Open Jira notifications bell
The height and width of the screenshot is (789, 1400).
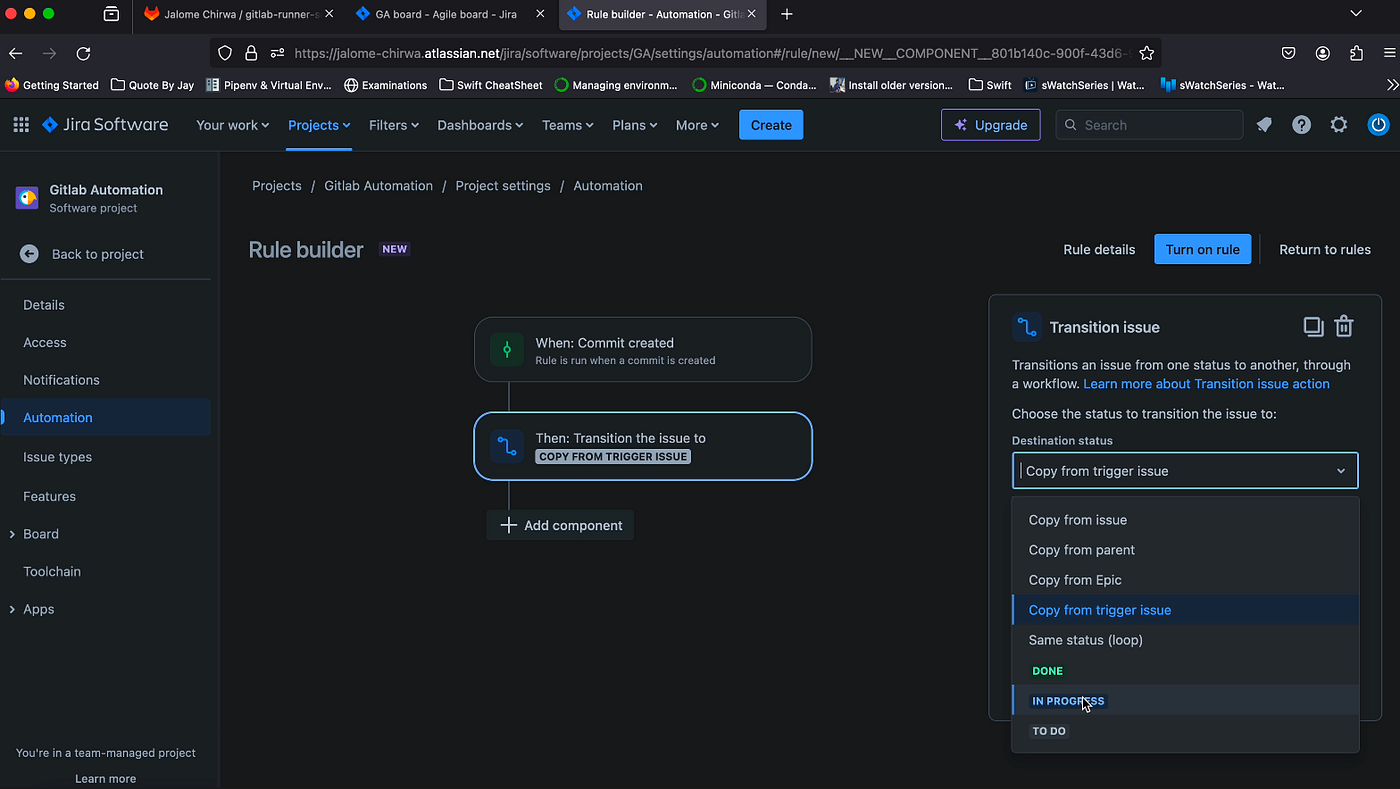(1264, 124)
